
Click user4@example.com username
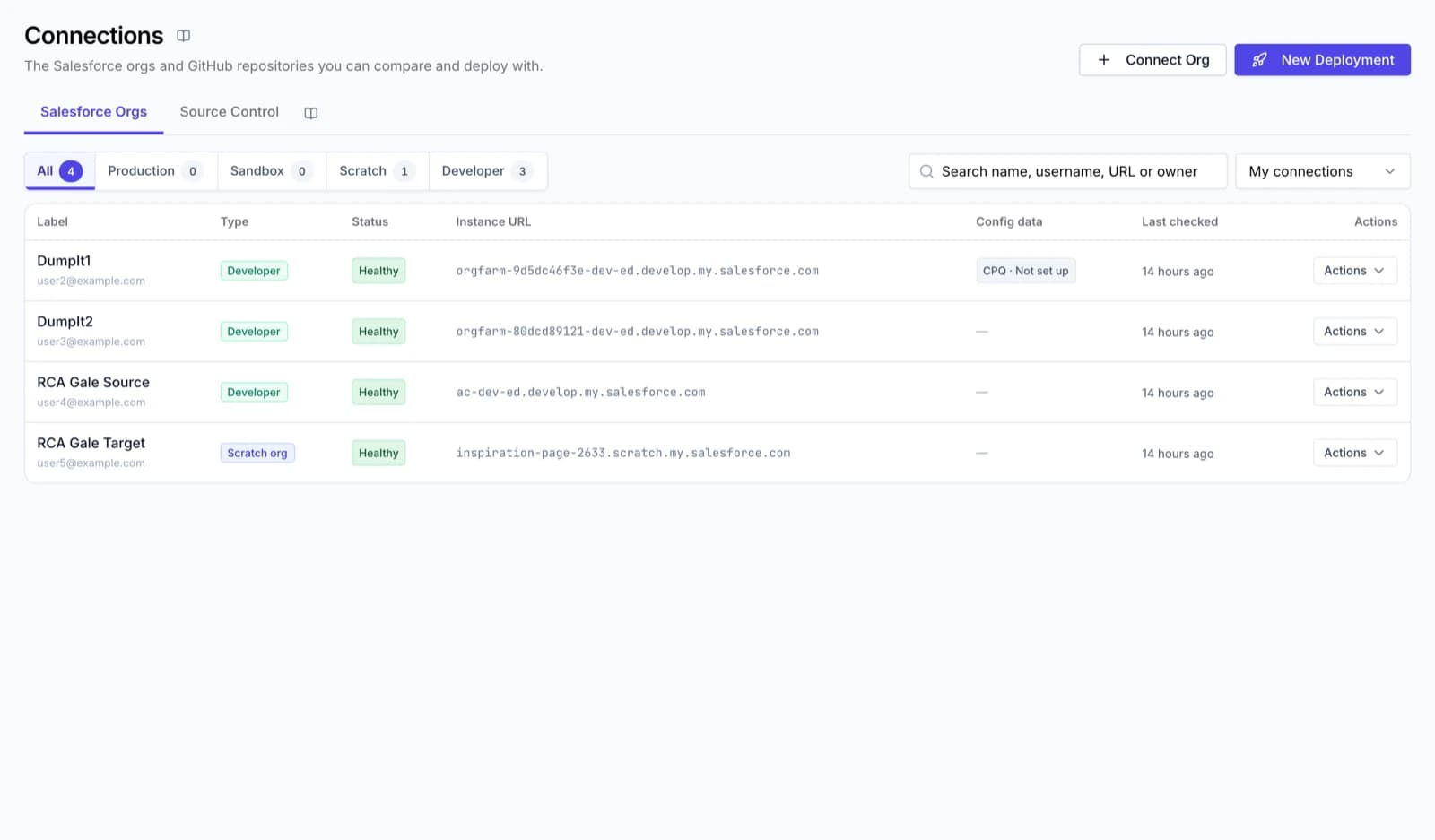(91, 403)
